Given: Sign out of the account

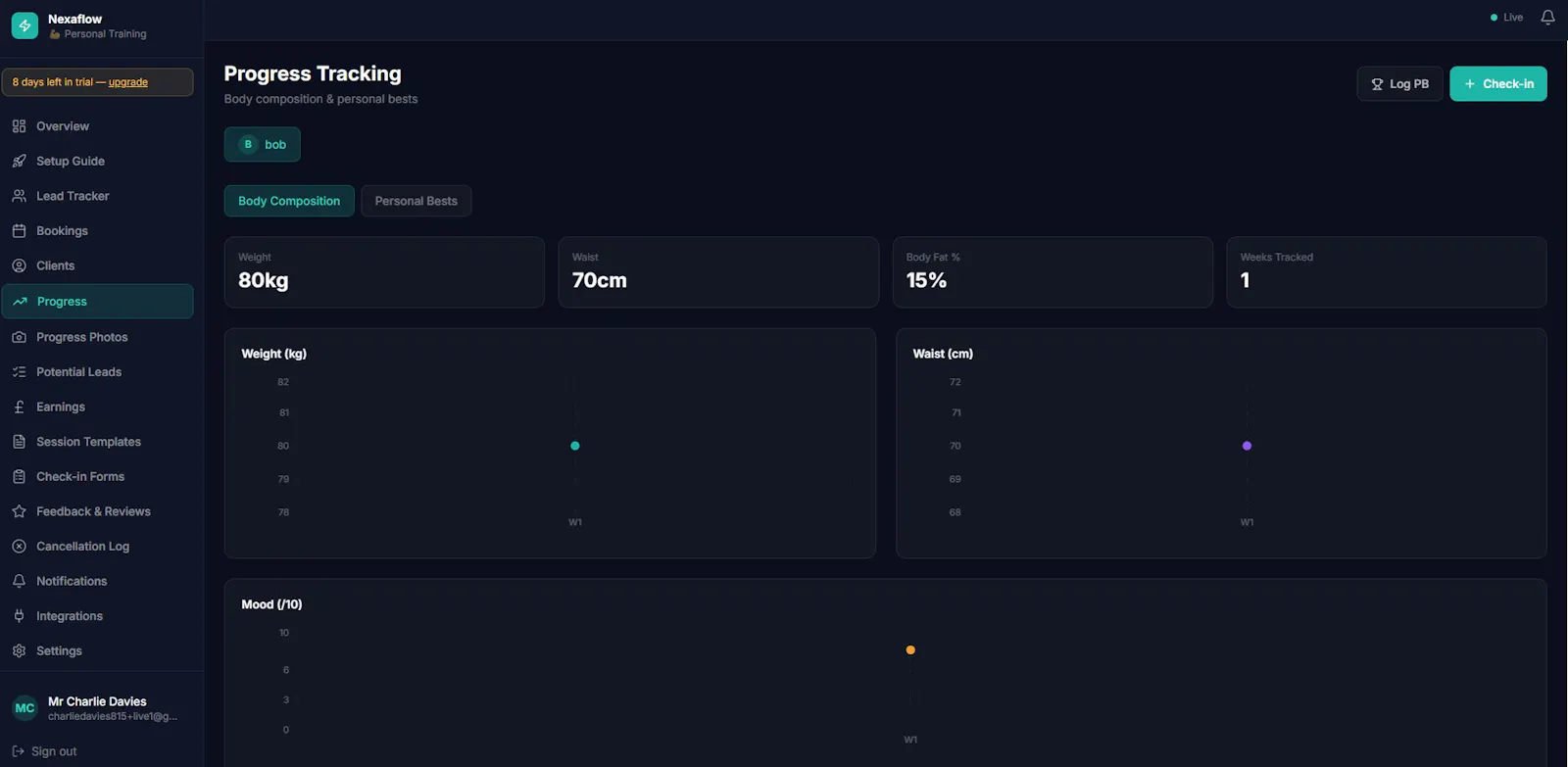Looking at the screenshot, I should [45, 751].
